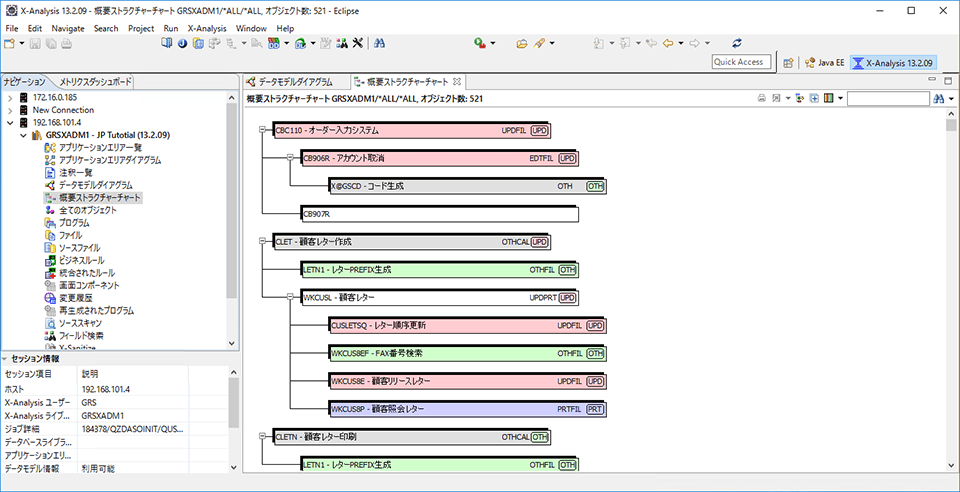
Task: Minimize the chart editor view
Action: pos(933,81)
